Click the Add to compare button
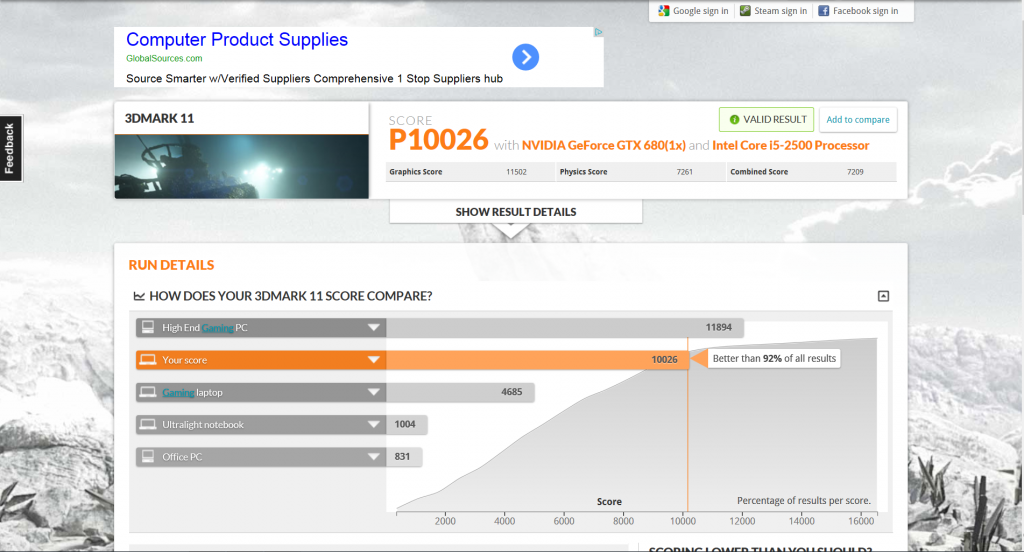 tap(858, 120)
